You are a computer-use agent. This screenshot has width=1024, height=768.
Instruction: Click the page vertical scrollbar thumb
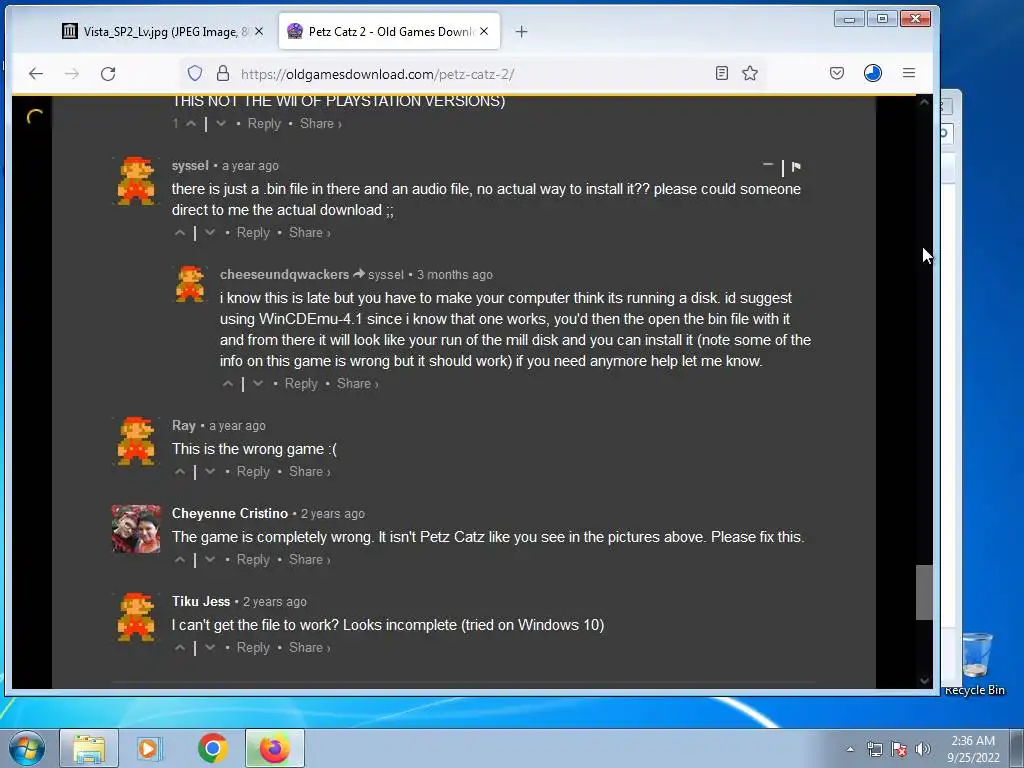[923, 592]
